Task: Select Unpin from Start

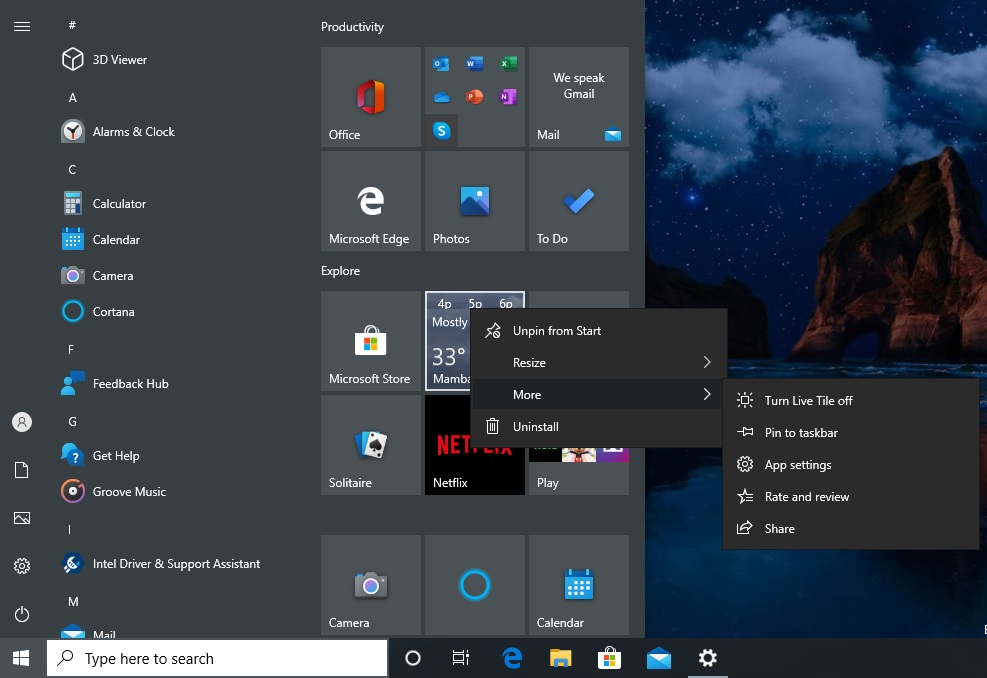Action: pos(555,330)
